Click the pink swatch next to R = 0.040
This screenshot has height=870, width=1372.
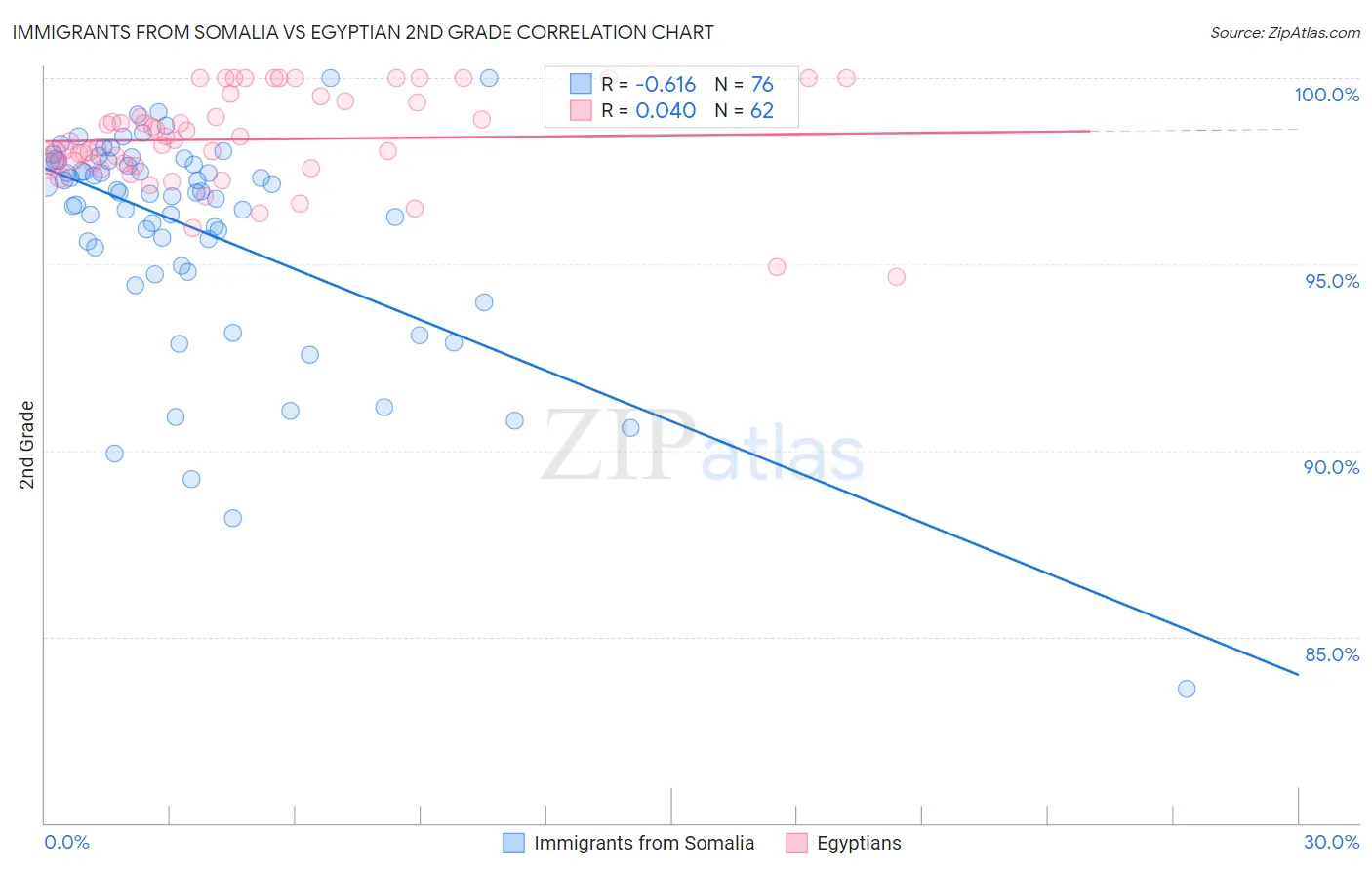pos(581,110)
